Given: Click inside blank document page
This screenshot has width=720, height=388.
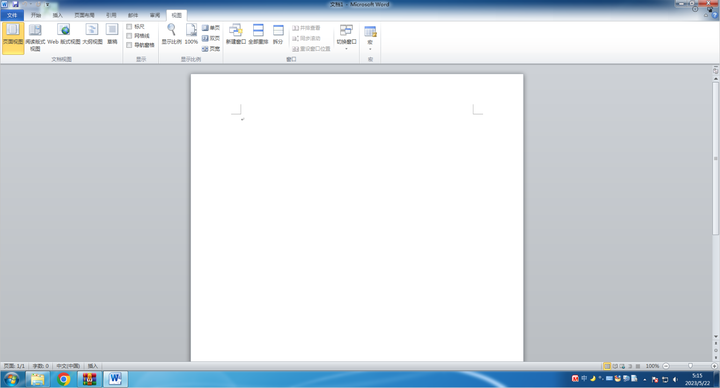Looking at the screenshot, I should click(357, 218).
